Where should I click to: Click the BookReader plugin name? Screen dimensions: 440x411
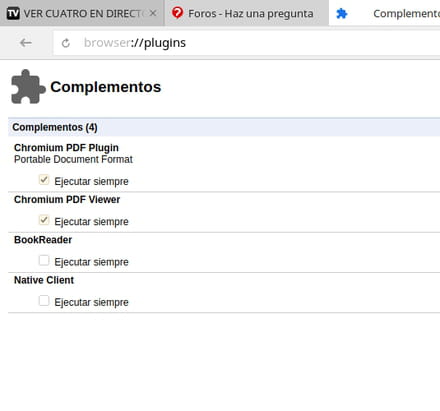coord(43,240)
